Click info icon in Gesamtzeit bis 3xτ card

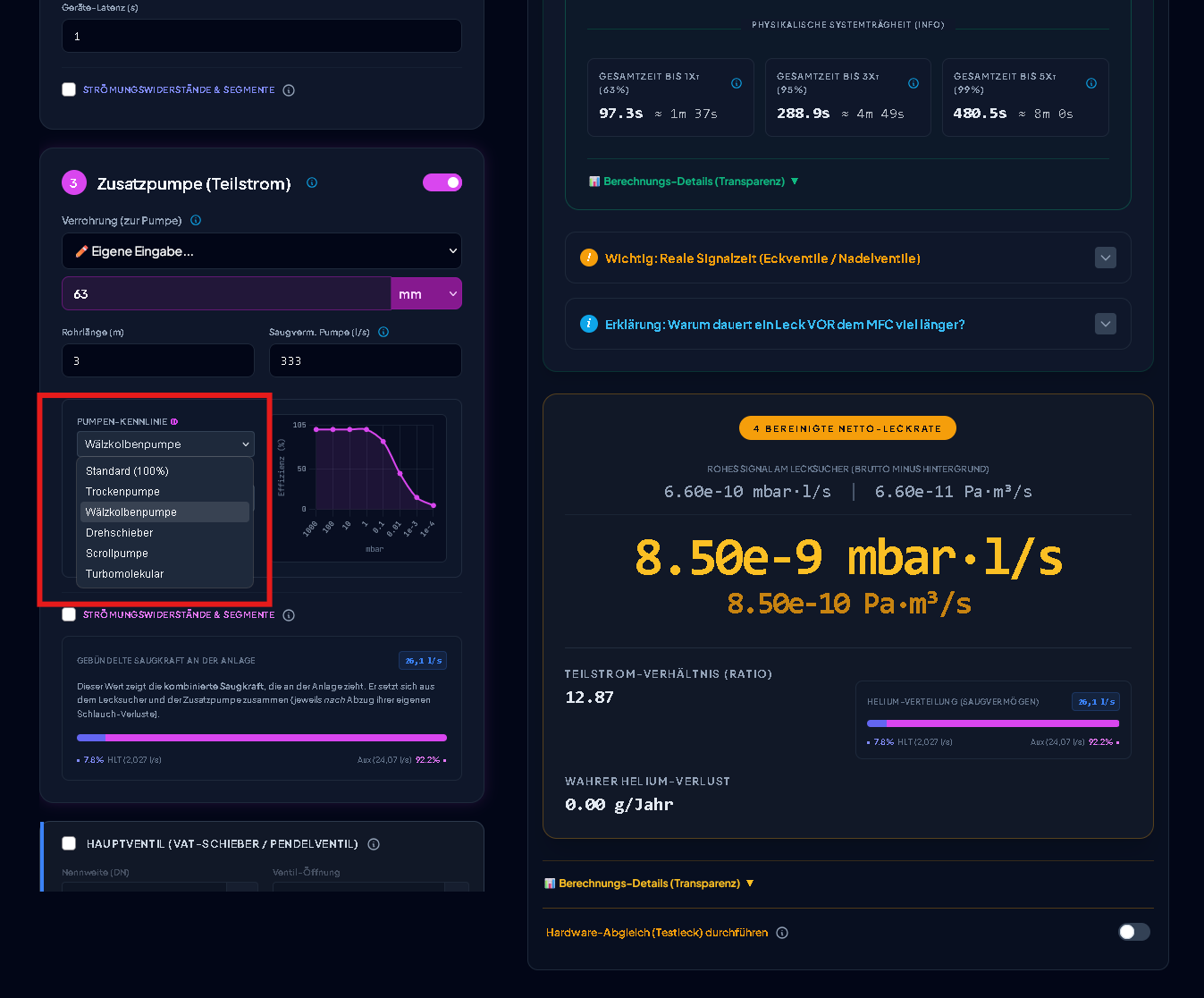point(914,83)
